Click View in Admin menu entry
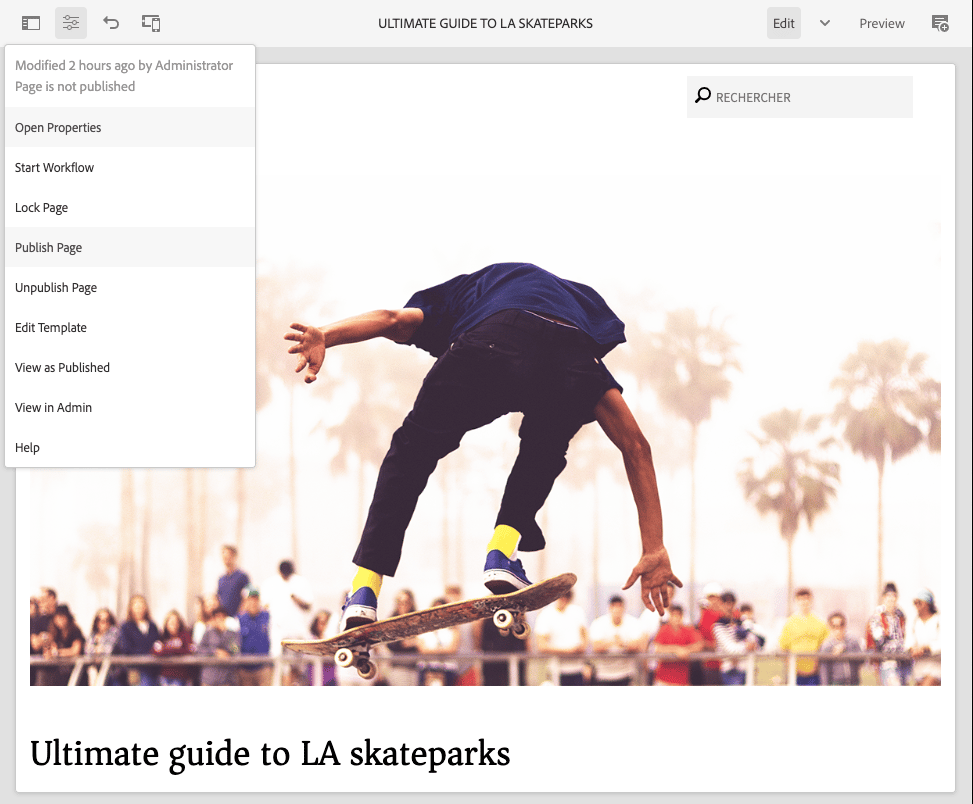Screen dimensions: 973x804 (55, 407)
